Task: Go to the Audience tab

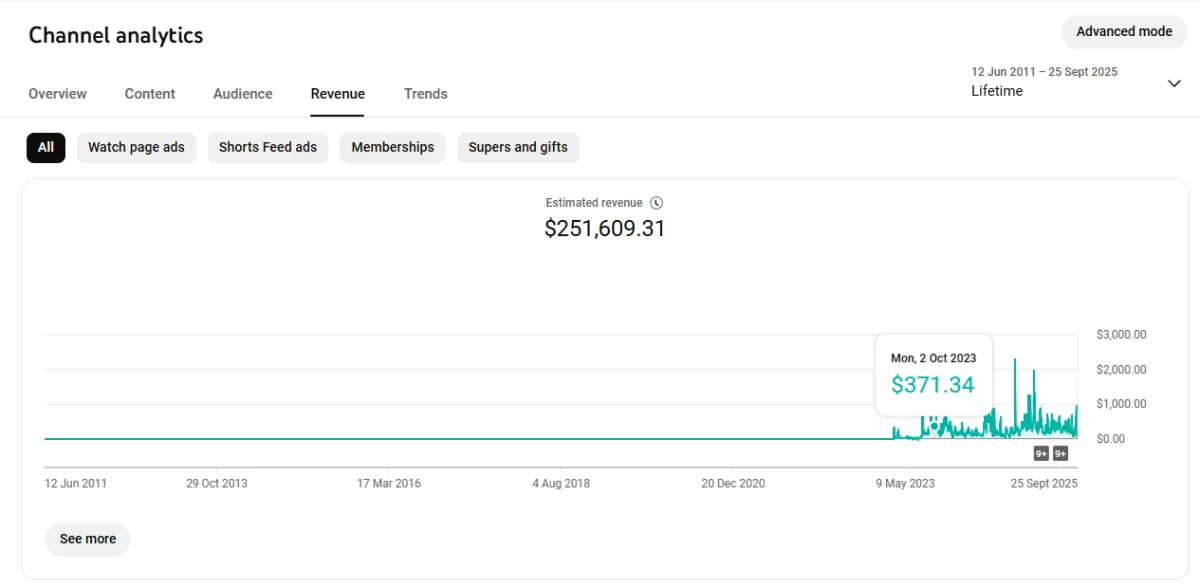Action: tap(243, 94)
